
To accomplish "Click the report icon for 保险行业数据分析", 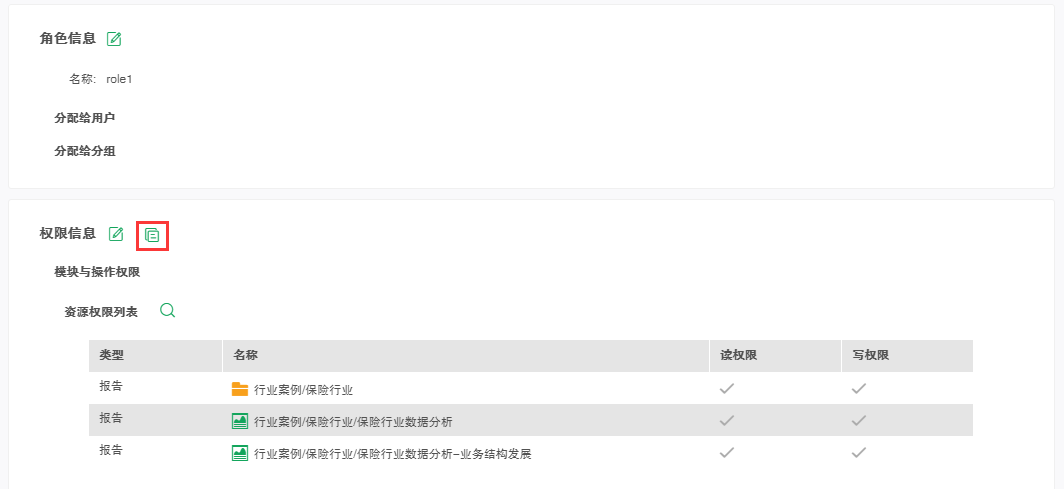I will [240, 422].
